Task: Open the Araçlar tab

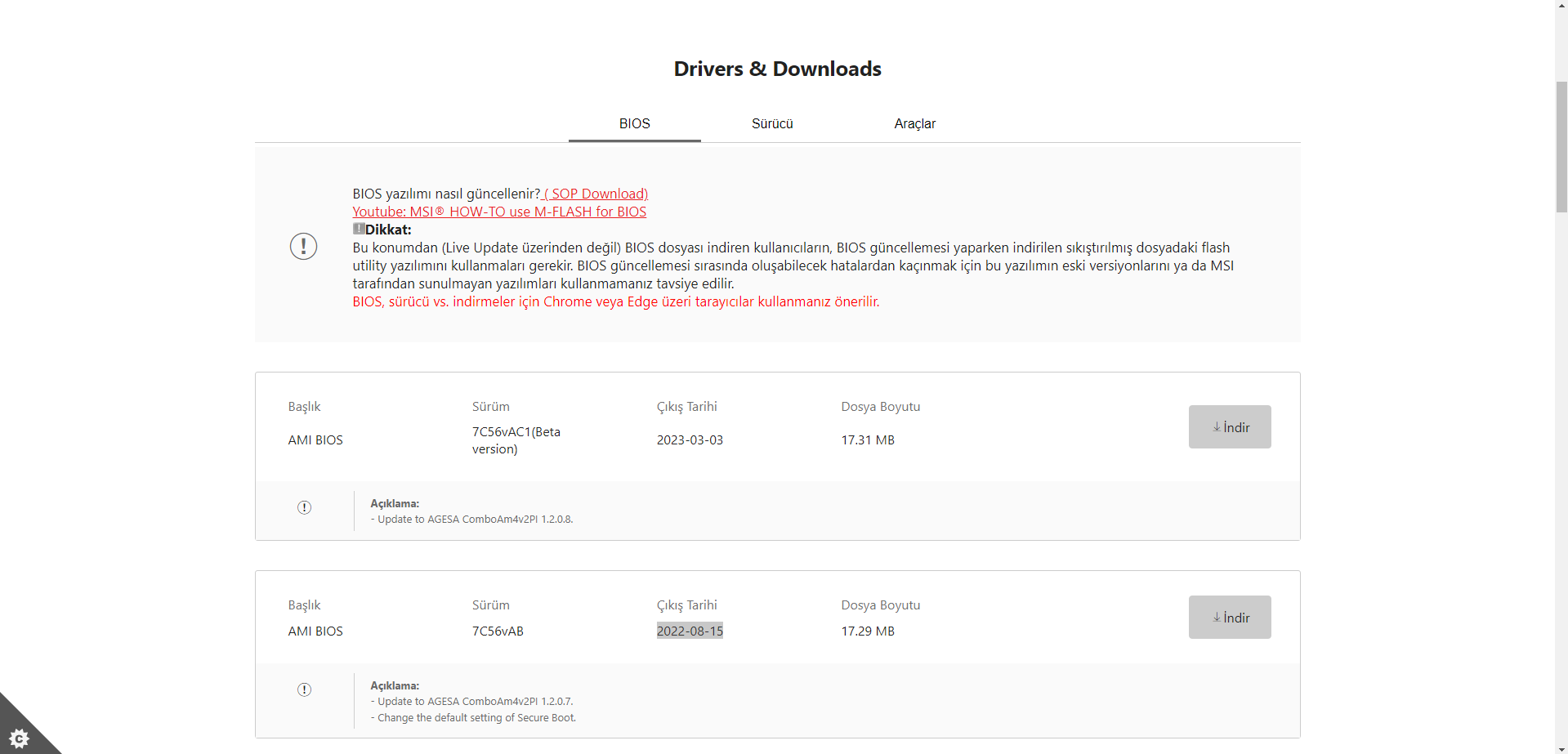Action: [x=914, y=123]
